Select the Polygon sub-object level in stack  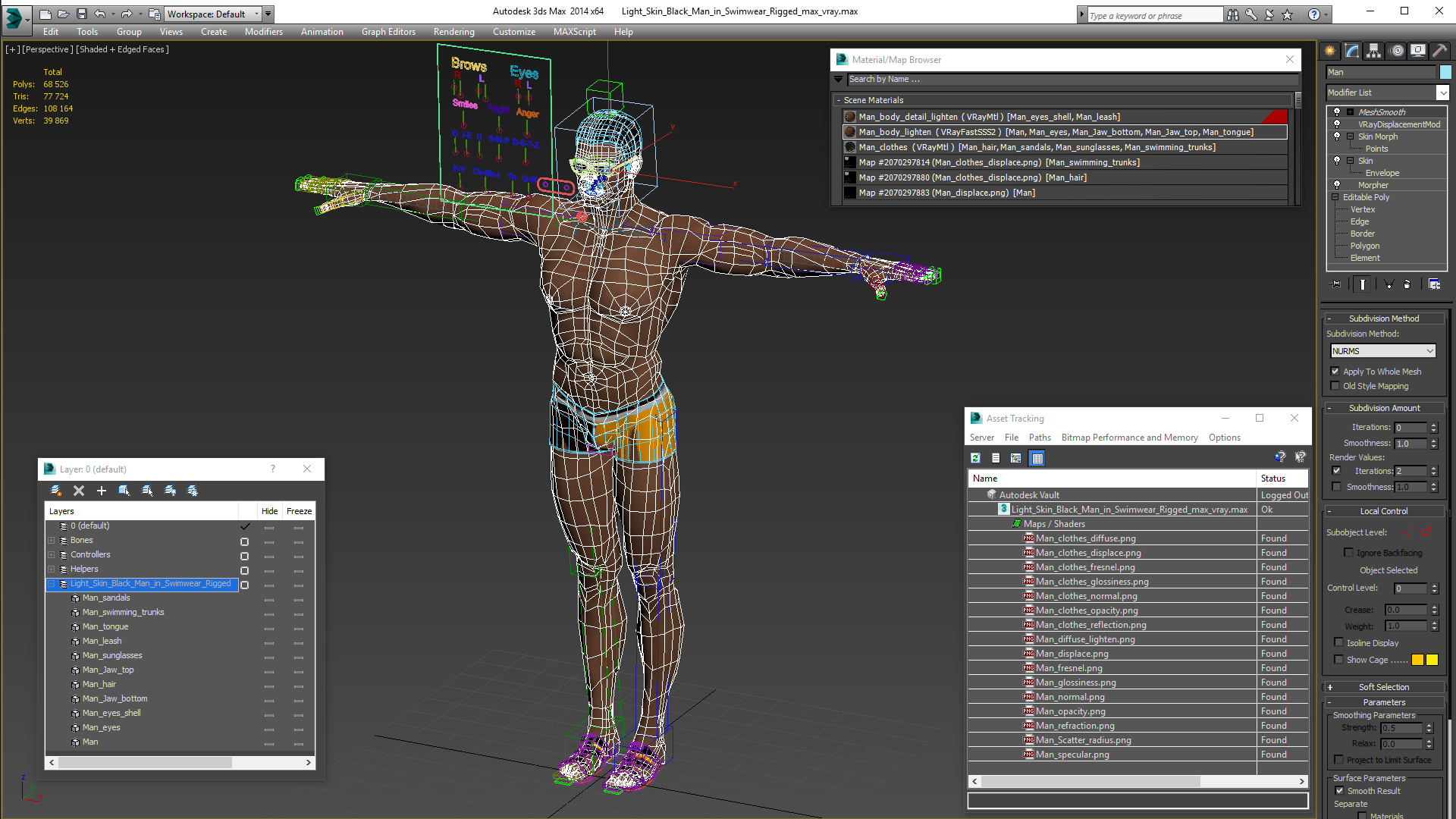[x=1364, y=246]
